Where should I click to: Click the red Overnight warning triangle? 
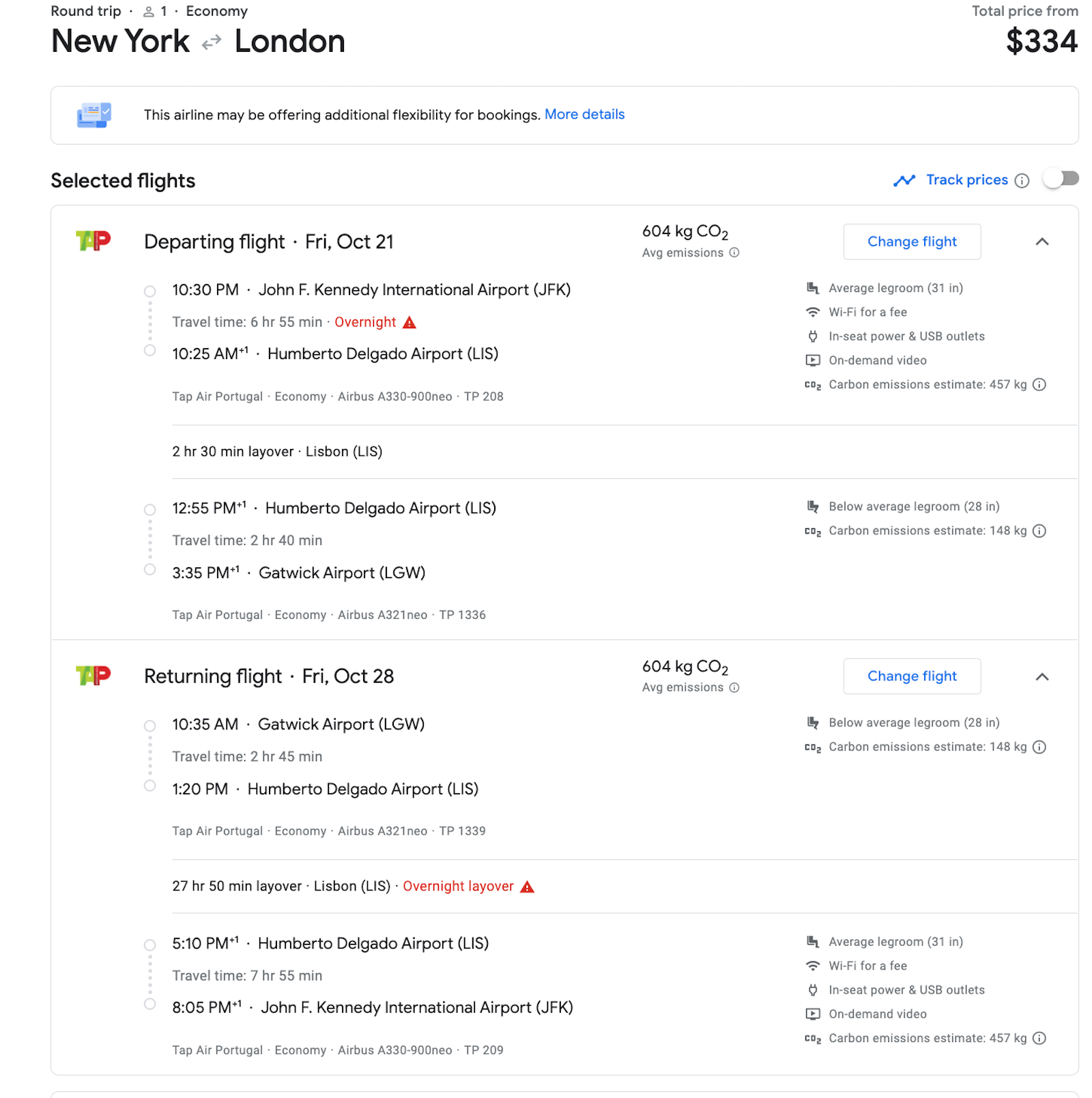[409, 321]
